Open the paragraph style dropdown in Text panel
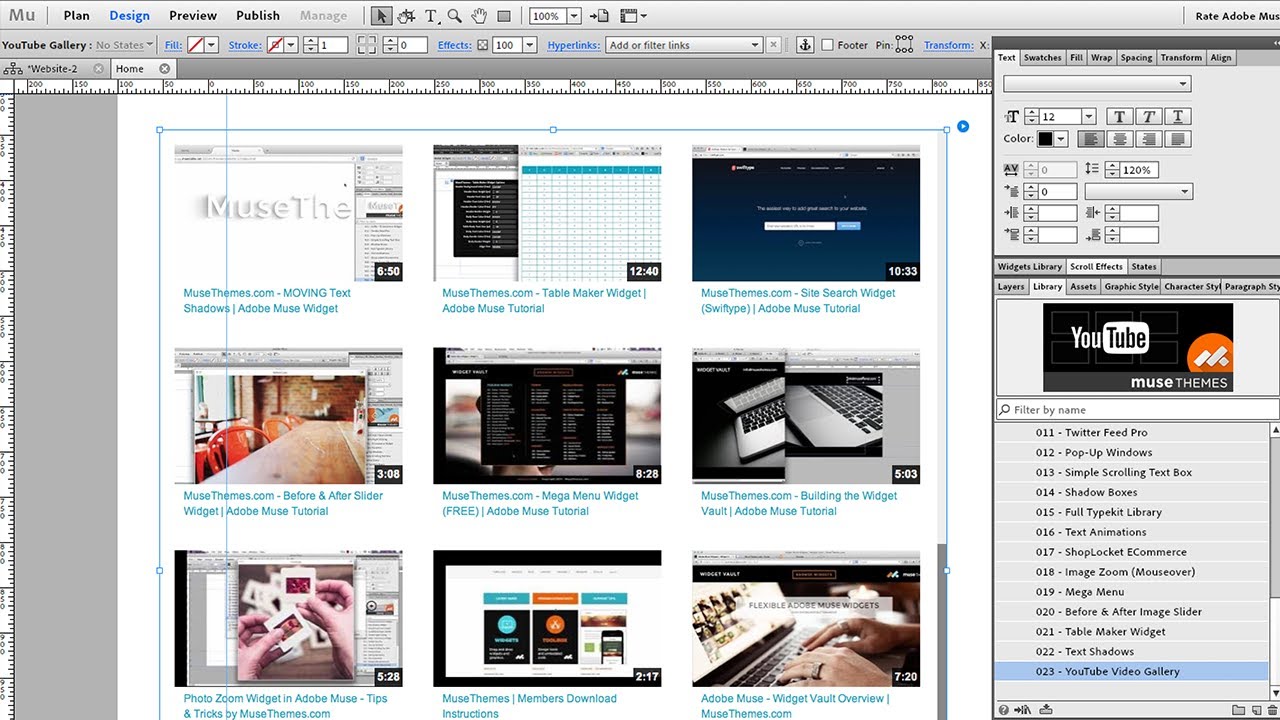 tap(1138, 191)
